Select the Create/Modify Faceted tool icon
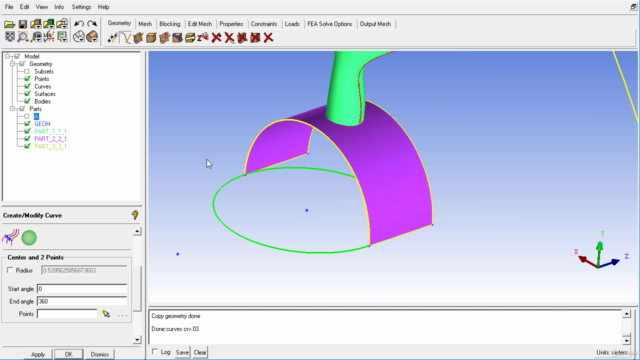Screen dimensions: 640x360 (164, 38)
